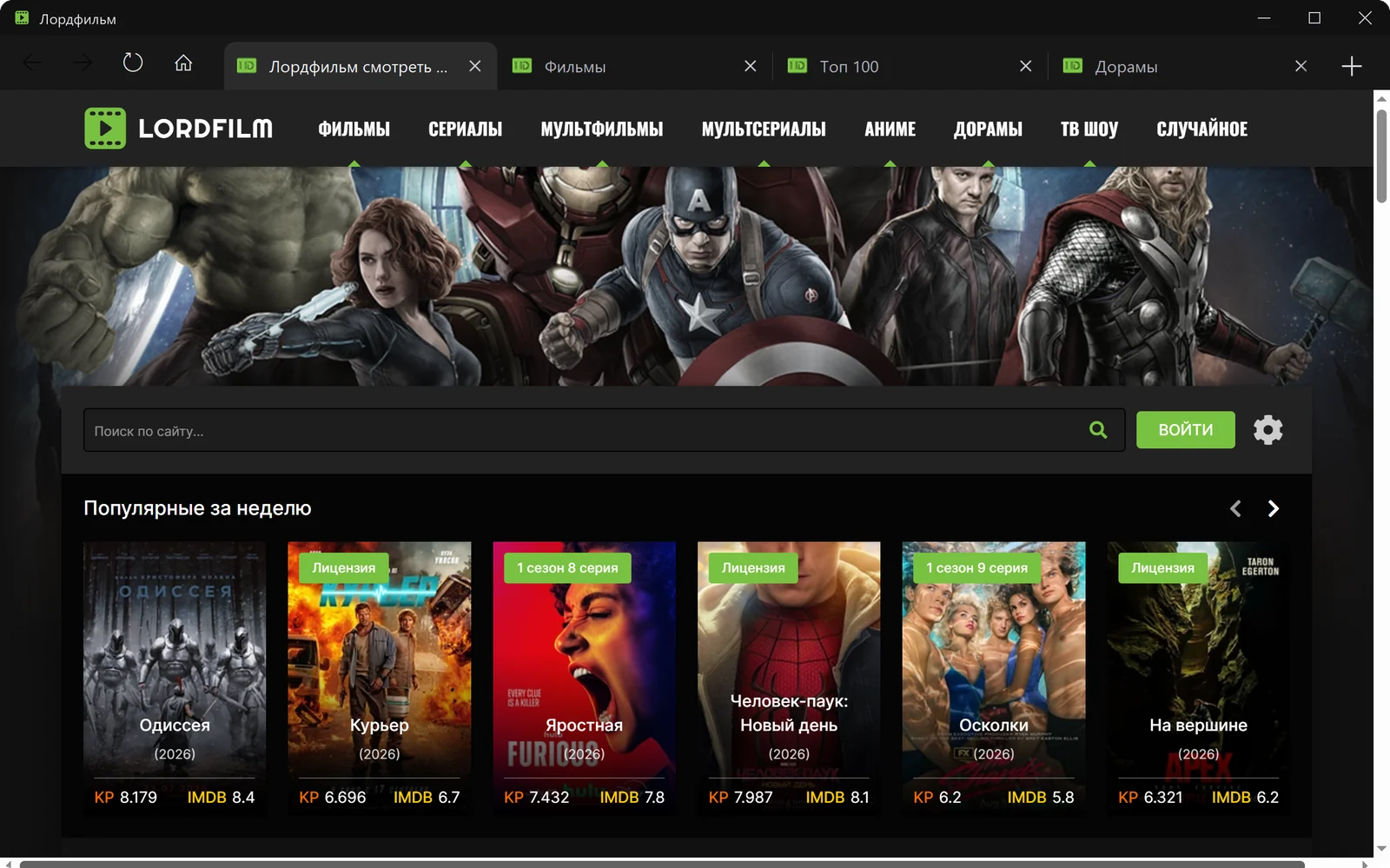Click the horizontal scrollbar at bottom

pyautogui.click(x=662, y=864)
